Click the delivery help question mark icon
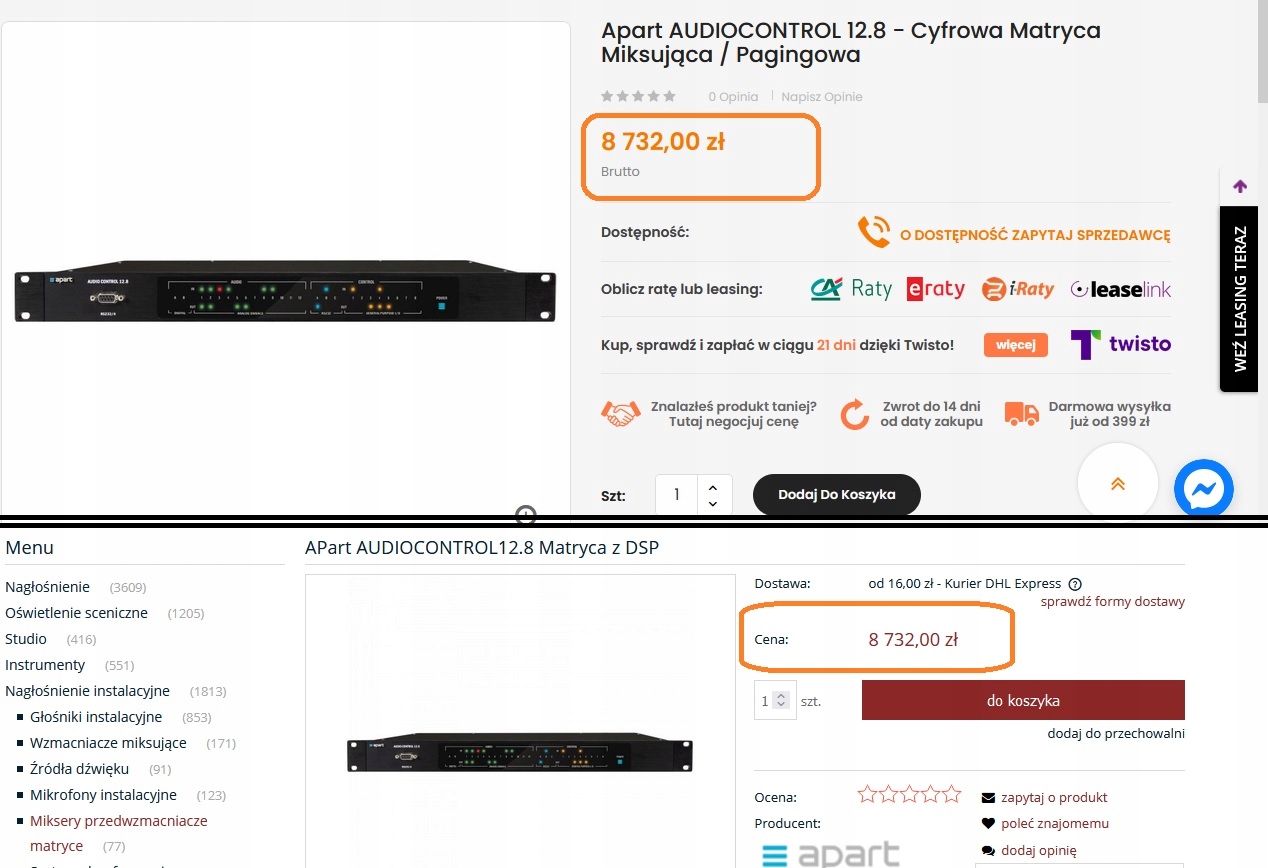The width and height of the screenshot is (1268, 868). 1075,584
